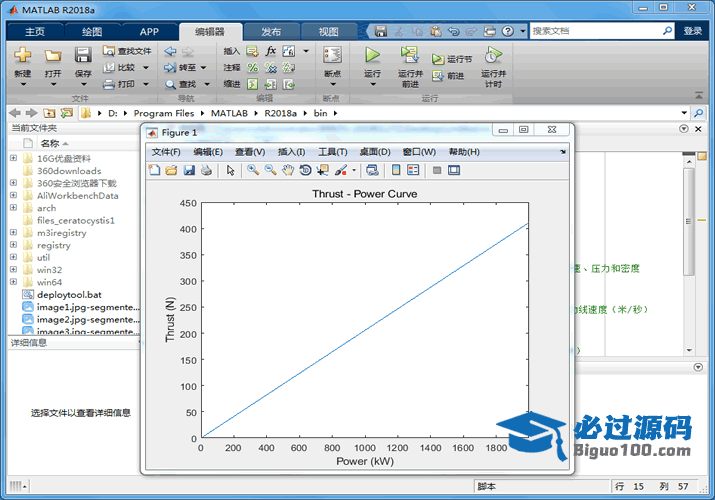
Task: Select the Pan hand tool in Figure
Action: click(x=288, y=170)
